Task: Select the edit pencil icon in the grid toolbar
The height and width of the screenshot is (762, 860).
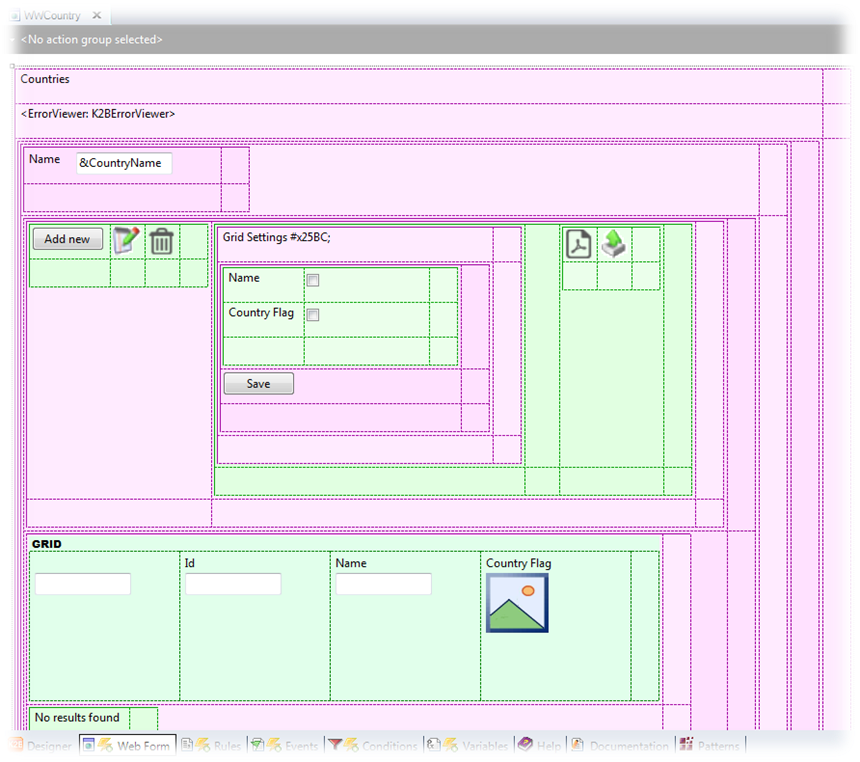Action: 123,241
